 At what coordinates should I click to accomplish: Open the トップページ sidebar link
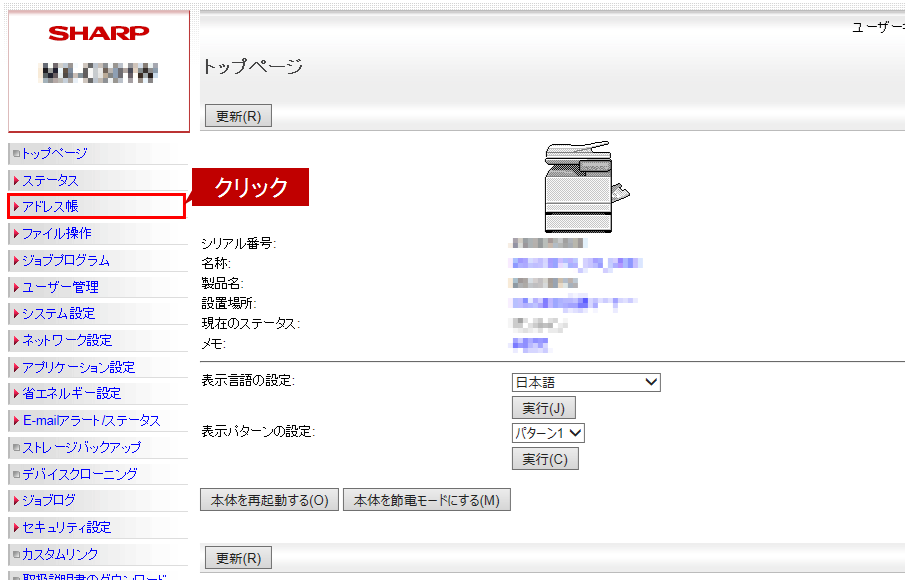point(55,153)
